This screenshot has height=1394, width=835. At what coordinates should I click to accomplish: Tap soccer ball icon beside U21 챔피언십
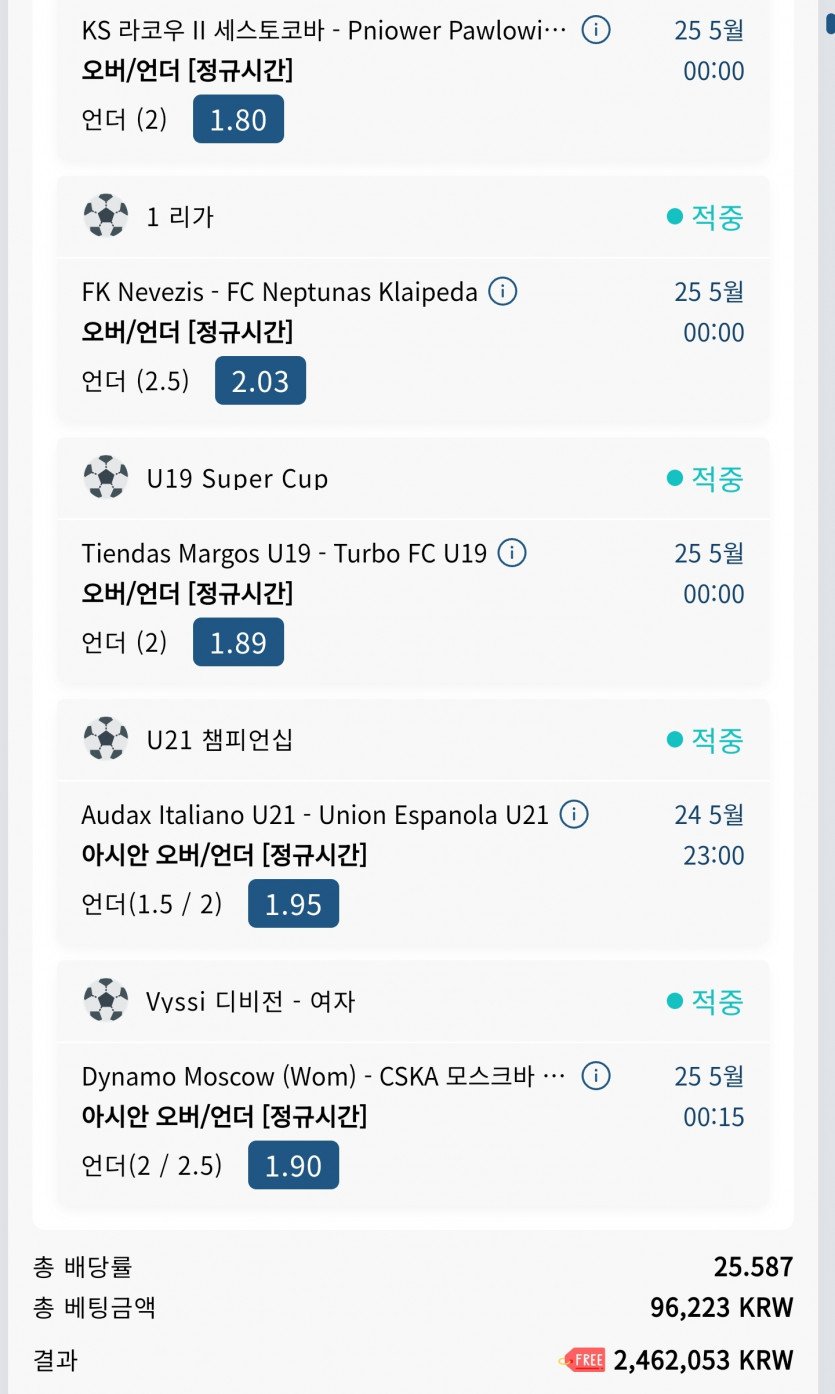click(x=106, y=739)
